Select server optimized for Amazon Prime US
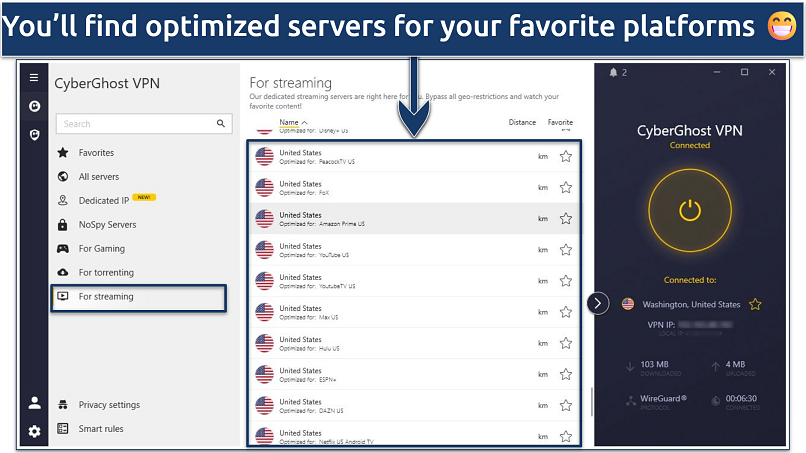This screenshot has height=453, width=806. (414, 219)
